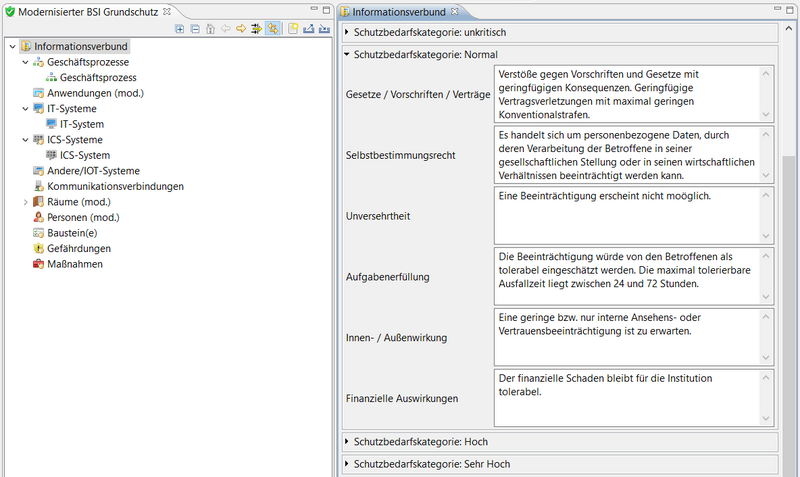Click the yellow forward arrow icon

pyautogui.click(x=241, y=29)
